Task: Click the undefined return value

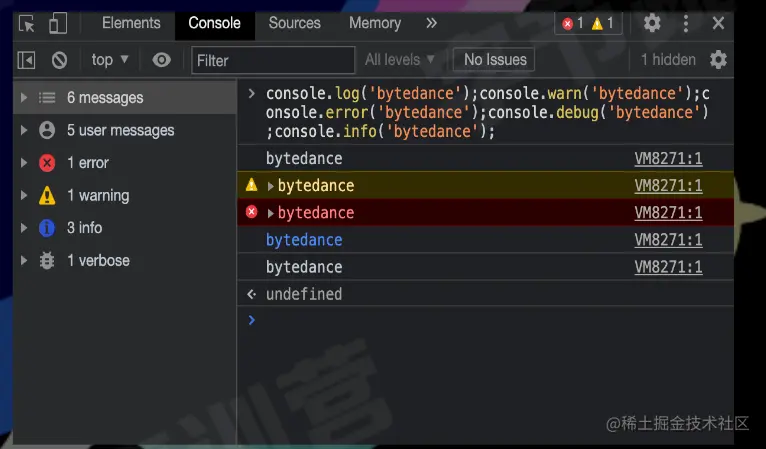Action: click(x=304, y=294)
